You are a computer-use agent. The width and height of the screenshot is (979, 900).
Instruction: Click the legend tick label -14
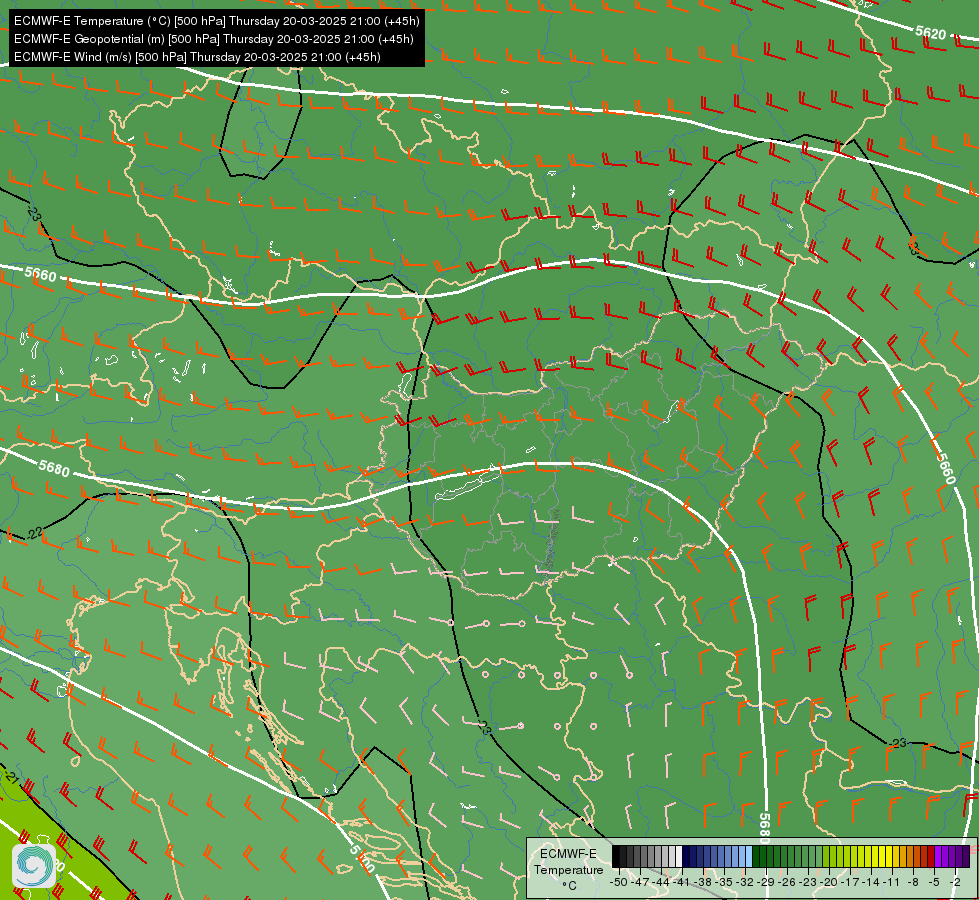[870, 883]
